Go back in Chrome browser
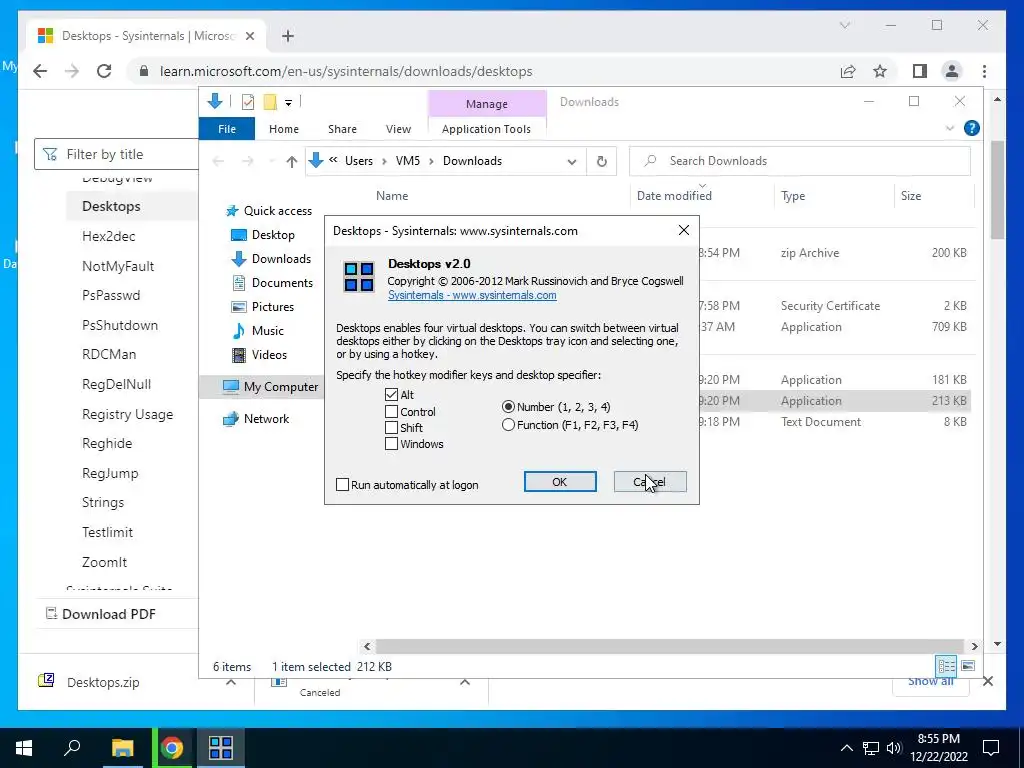Image resolution: width=1024 pixels, height=768 pixels. tap(40, 71)
